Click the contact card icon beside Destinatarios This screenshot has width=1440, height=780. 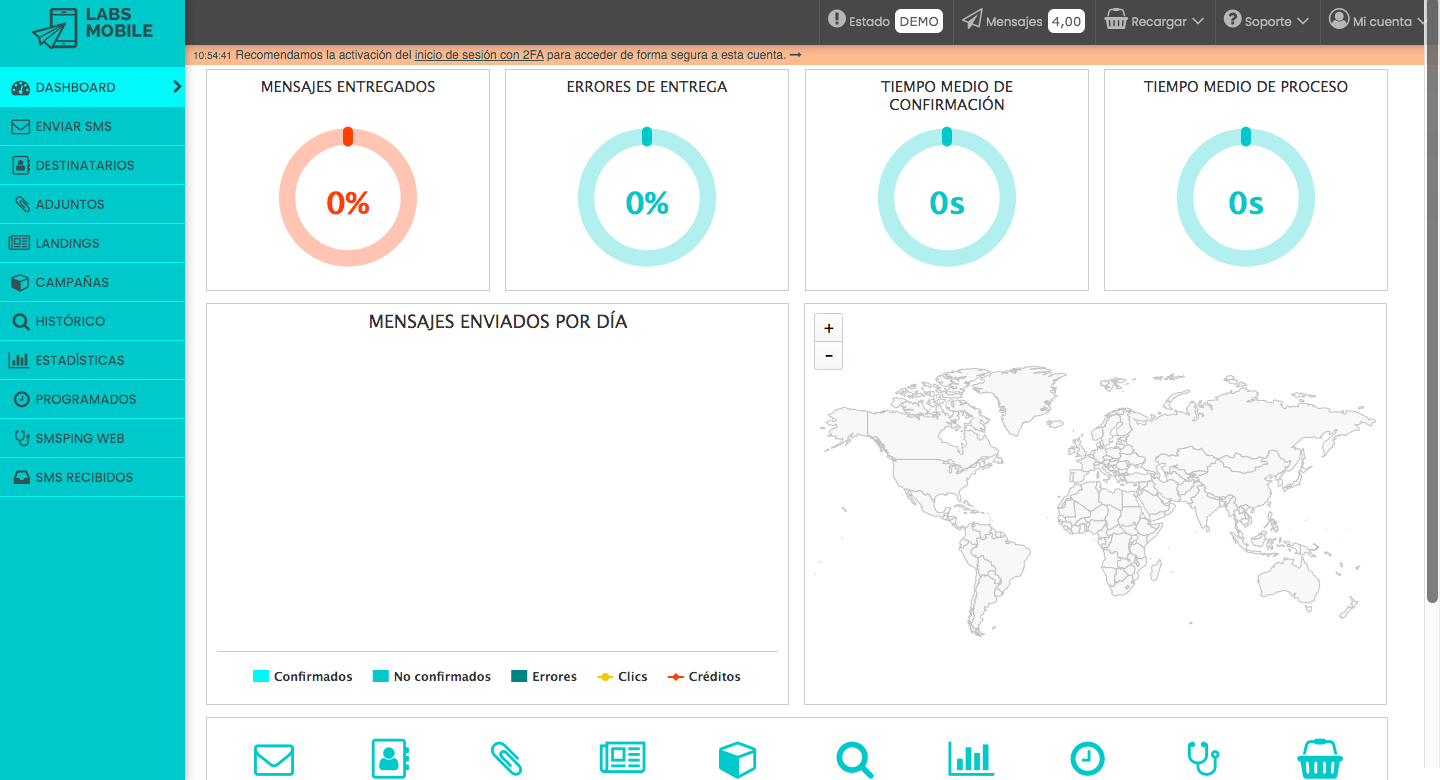pos(20,166)
